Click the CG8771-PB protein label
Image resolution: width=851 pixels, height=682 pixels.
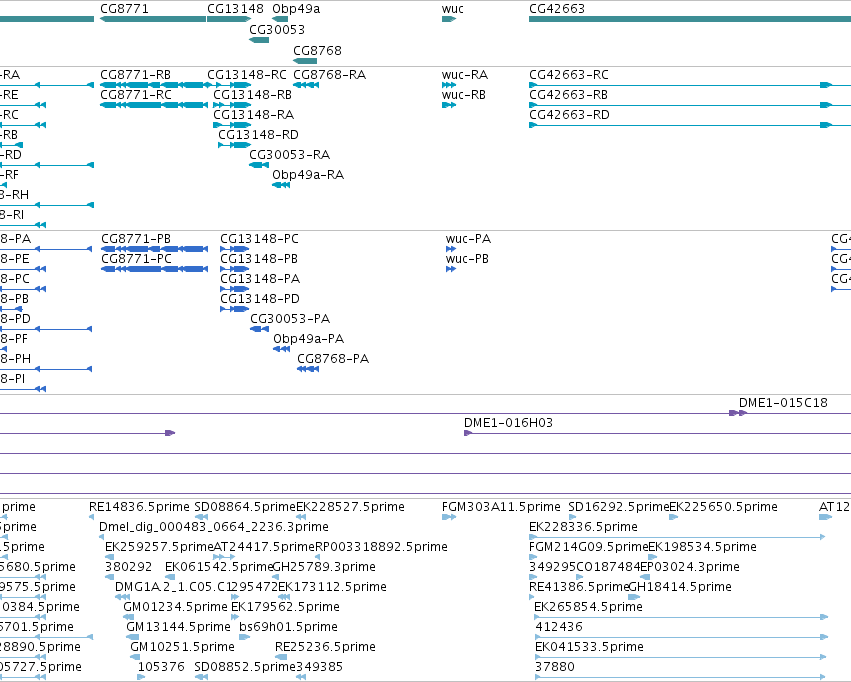point(136,239)
